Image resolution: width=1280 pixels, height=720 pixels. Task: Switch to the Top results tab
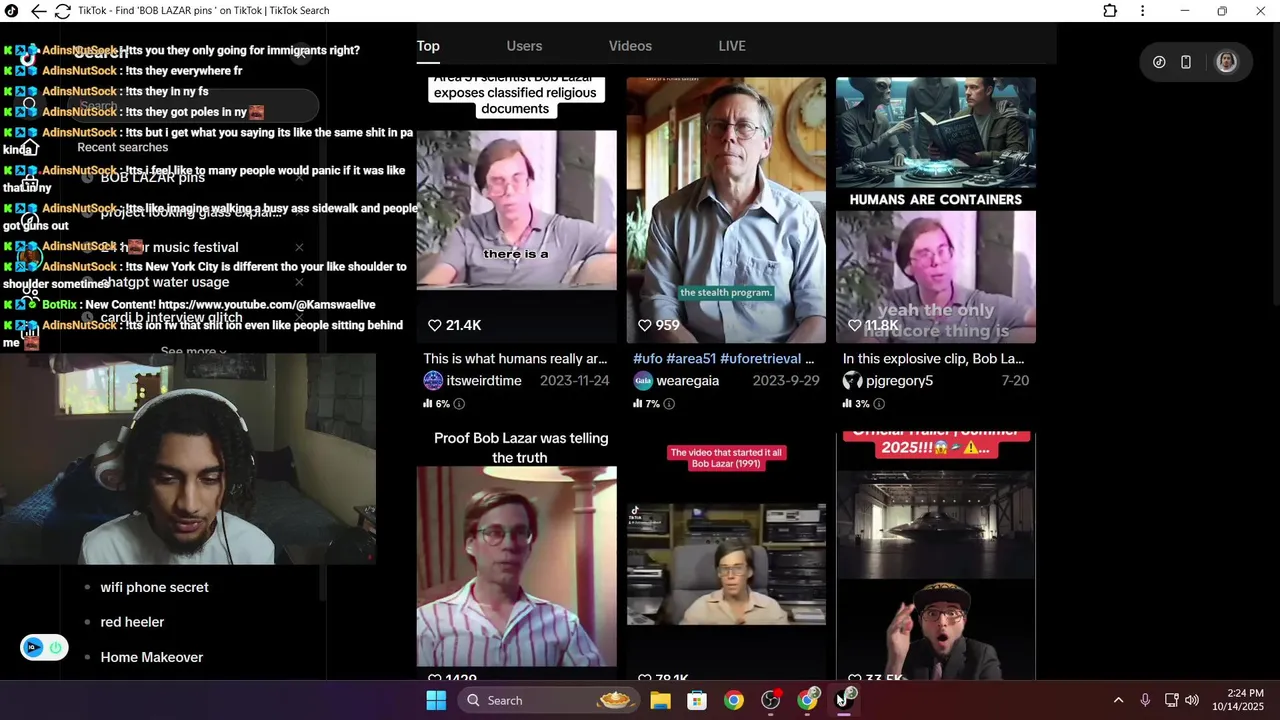coord(428,46)
